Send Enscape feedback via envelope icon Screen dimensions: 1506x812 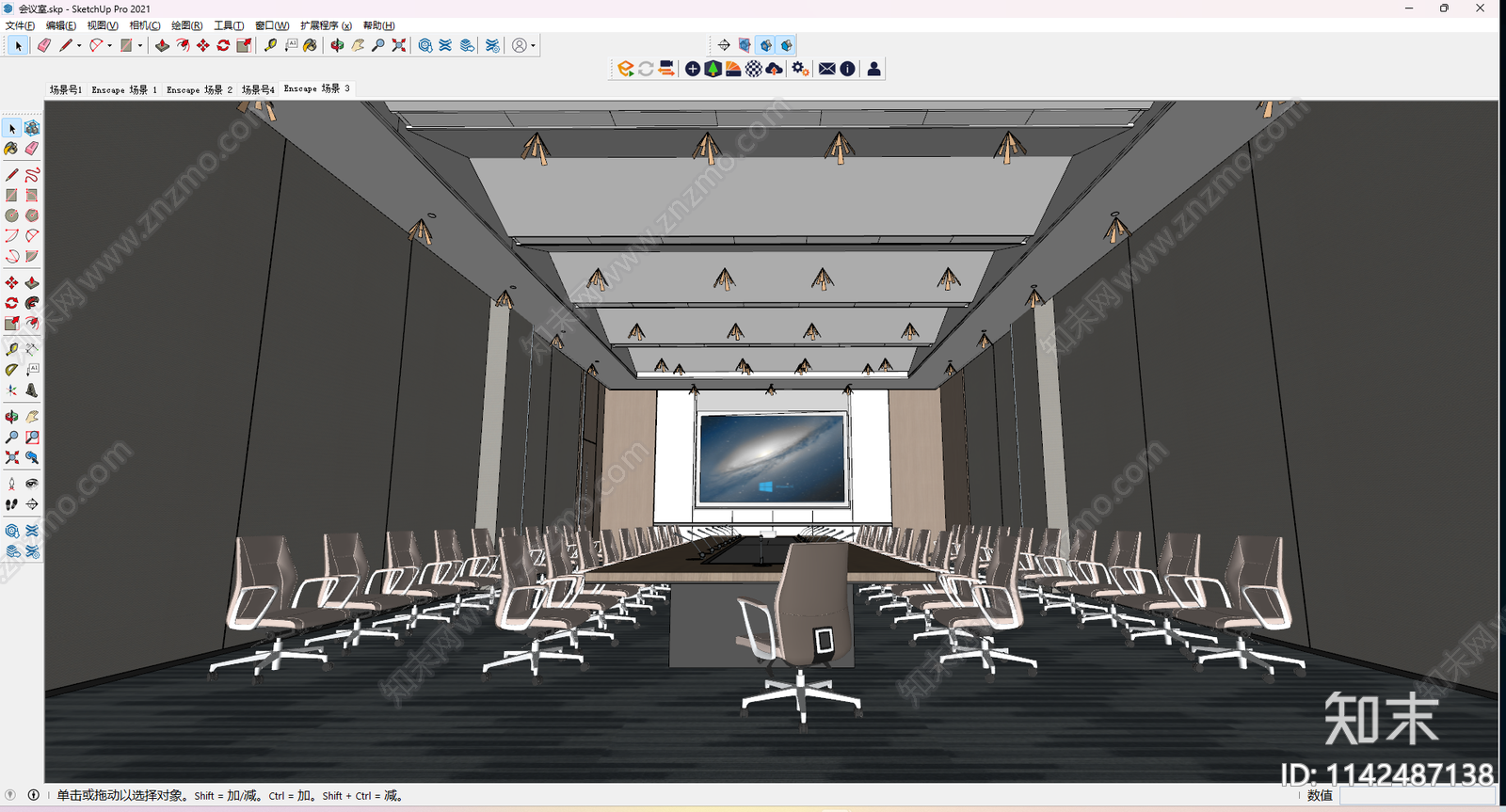point(827,69)
